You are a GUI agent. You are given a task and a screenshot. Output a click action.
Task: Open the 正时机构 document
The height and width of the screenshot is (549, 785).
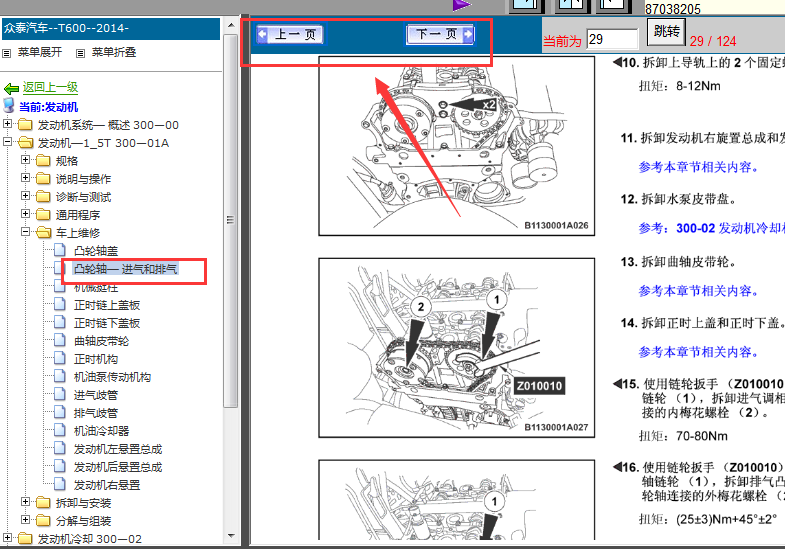[96, 359]
